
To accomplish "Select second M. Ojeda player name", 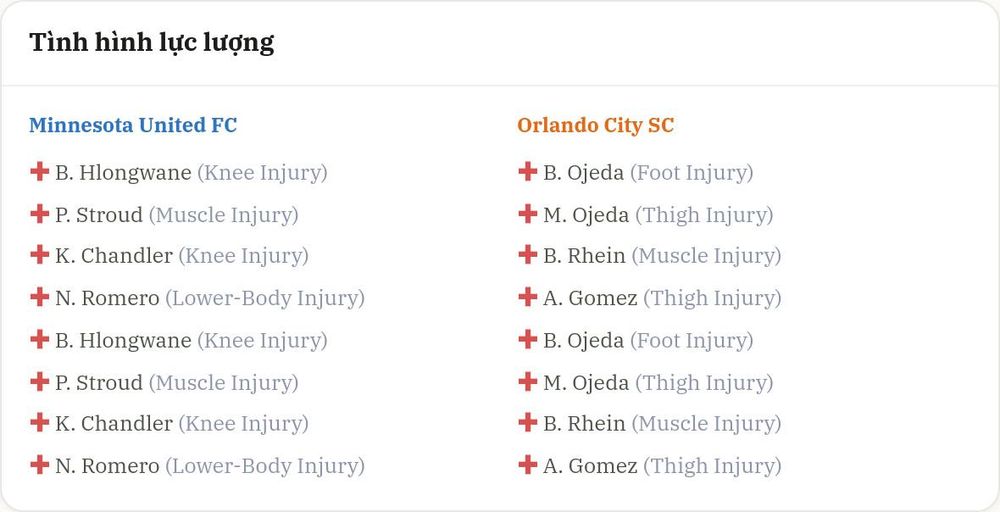I will coord(586,383).
